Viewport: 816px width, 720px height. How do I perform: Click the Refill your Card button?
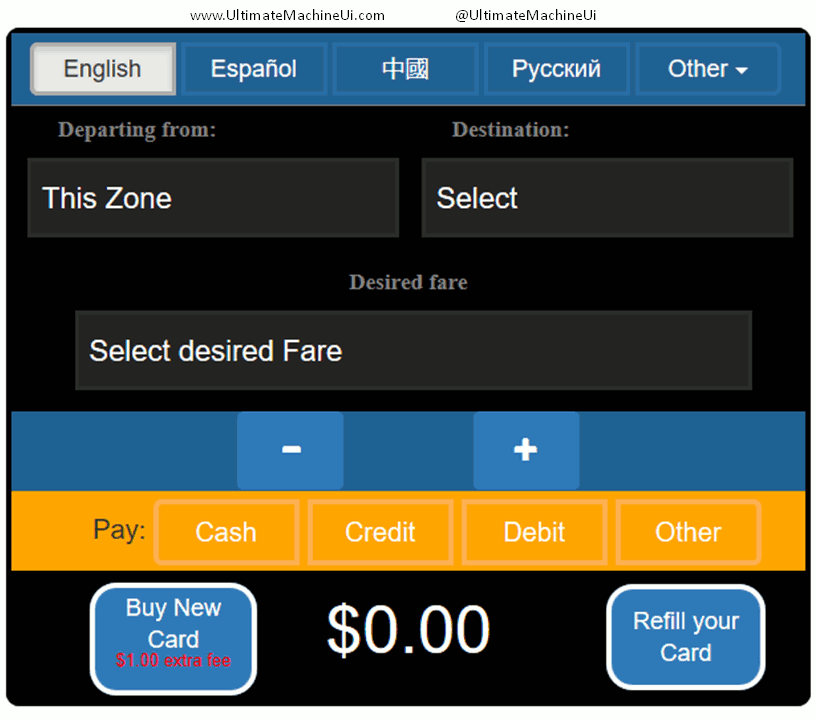pyautogui.click(x=685, y=637)
